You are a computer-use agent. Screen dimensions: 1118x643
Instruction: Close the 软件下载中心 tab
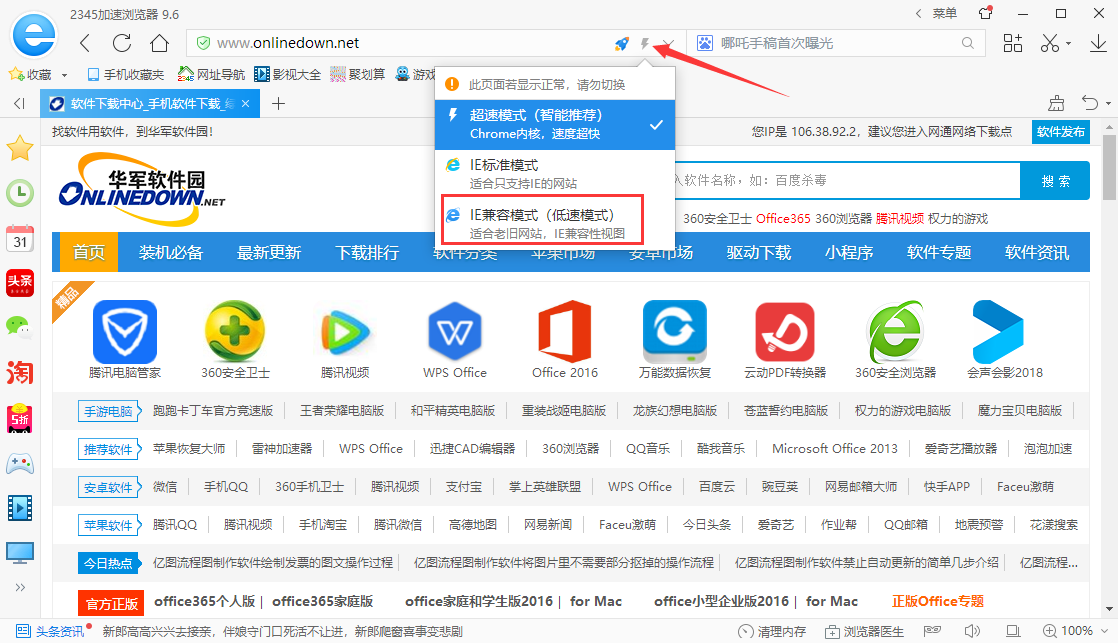[245, 104]
